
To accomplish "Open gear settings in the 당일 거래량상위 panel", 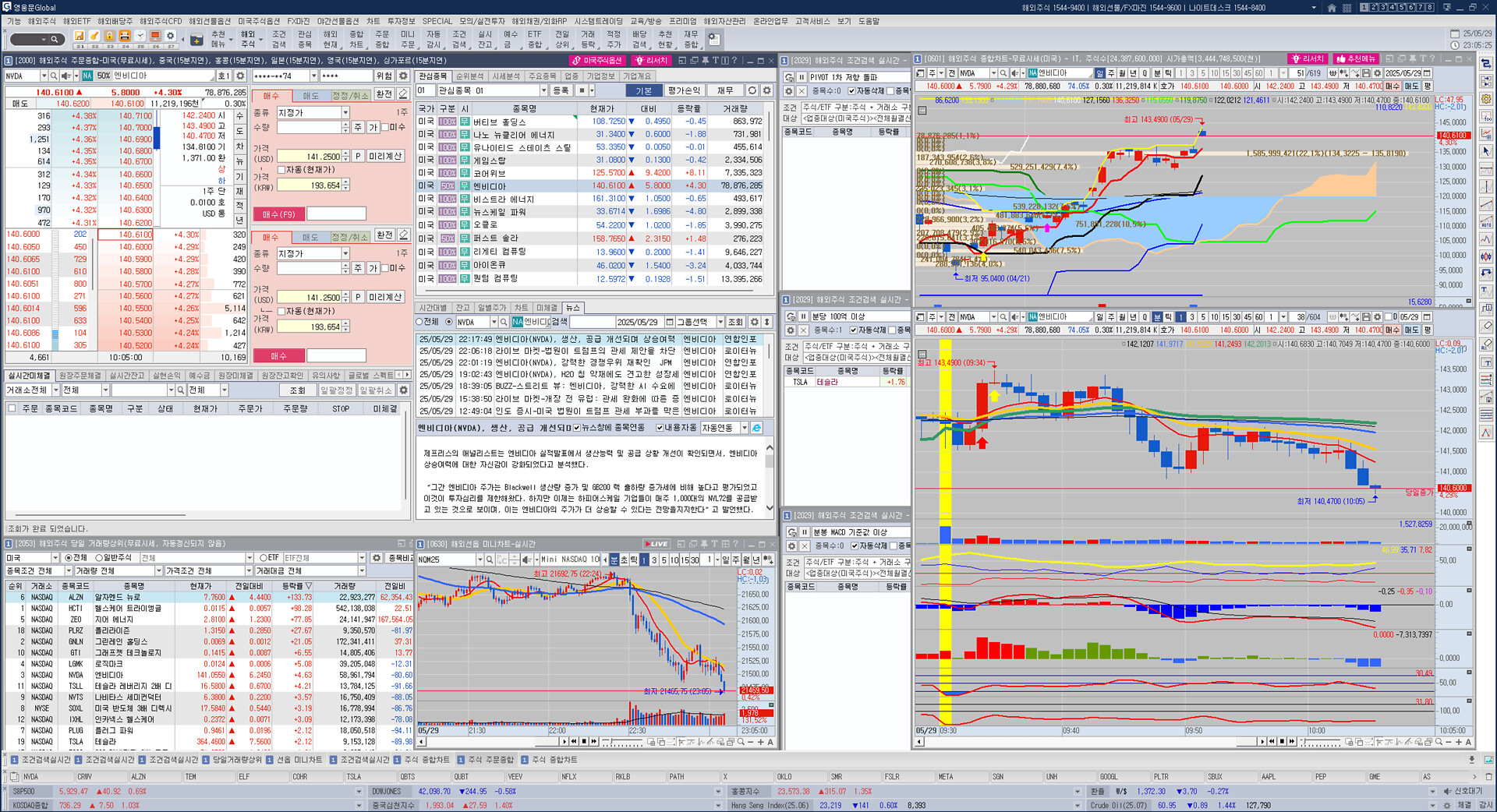I will point(377,558).
